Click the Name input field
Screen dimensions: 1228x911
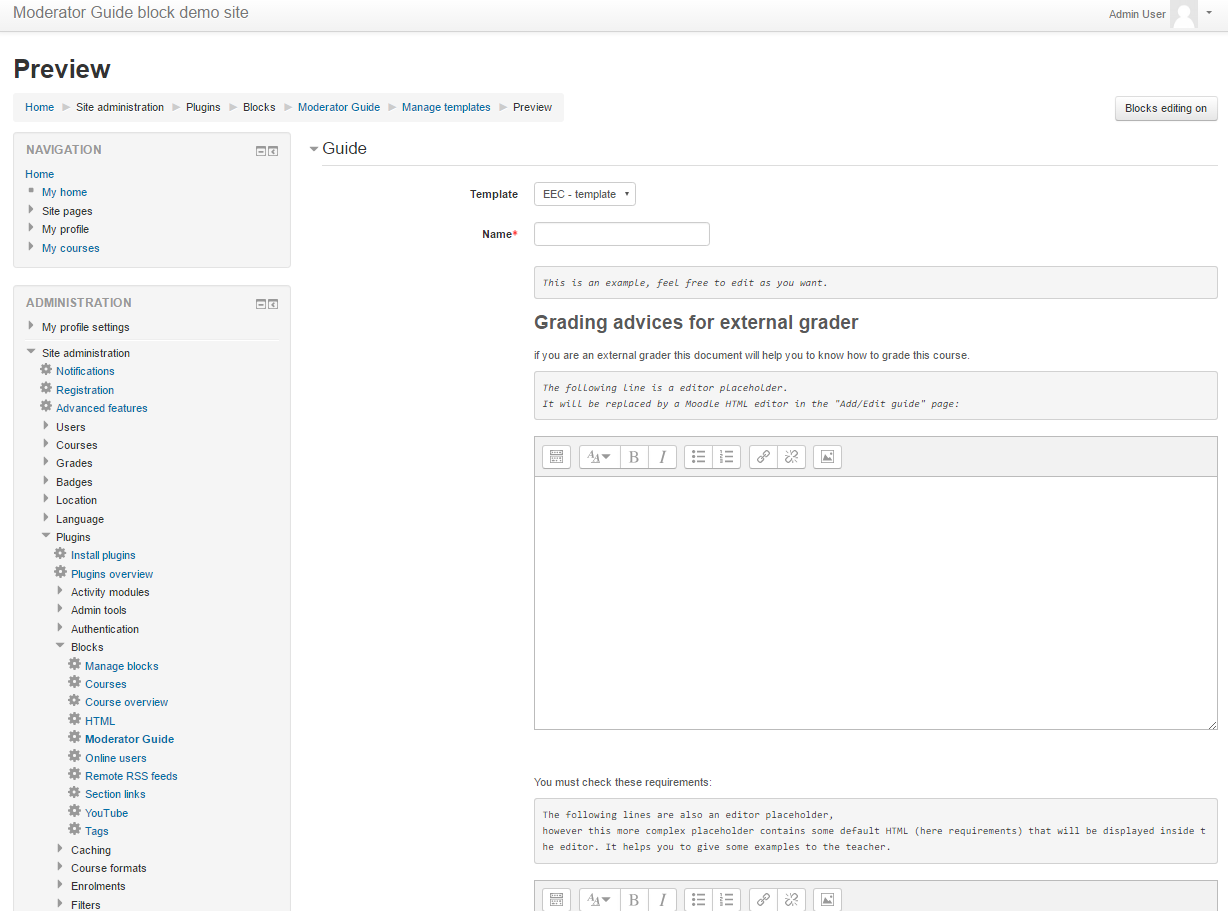(x=621, y=234)
